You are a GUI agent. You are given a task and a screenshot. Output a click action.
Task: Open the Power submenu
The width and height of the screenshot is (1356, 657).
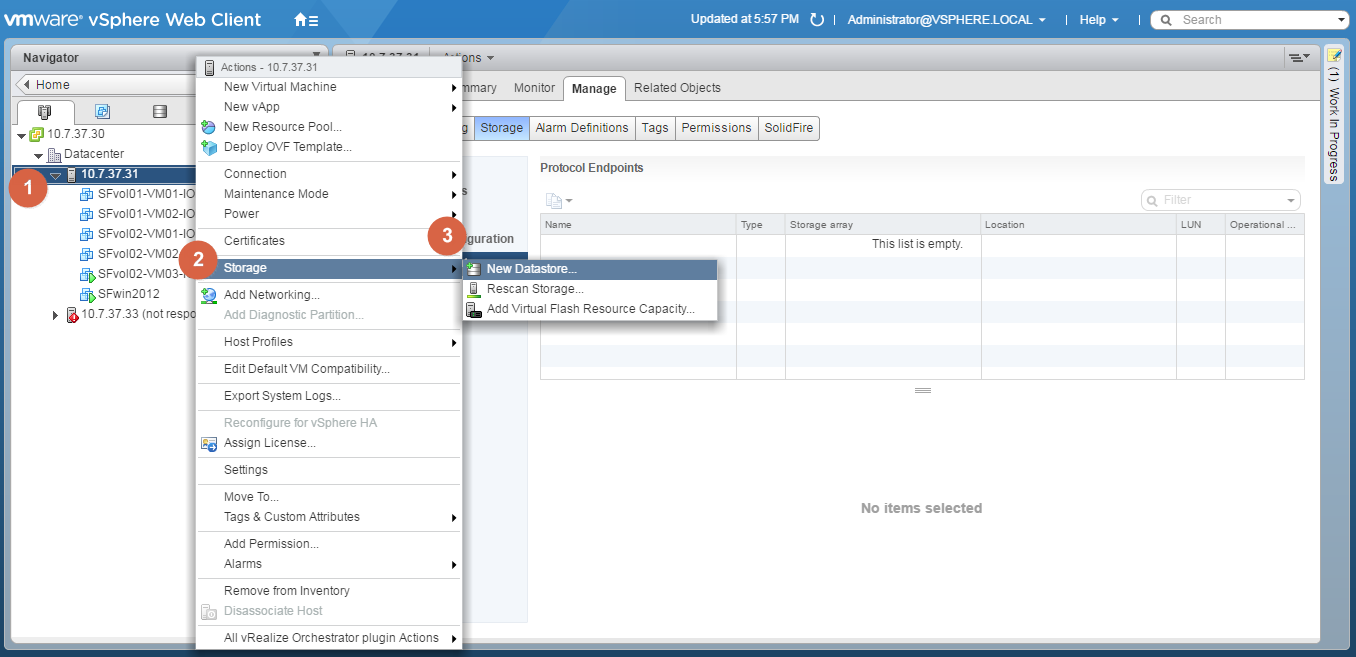pos(329,214)
